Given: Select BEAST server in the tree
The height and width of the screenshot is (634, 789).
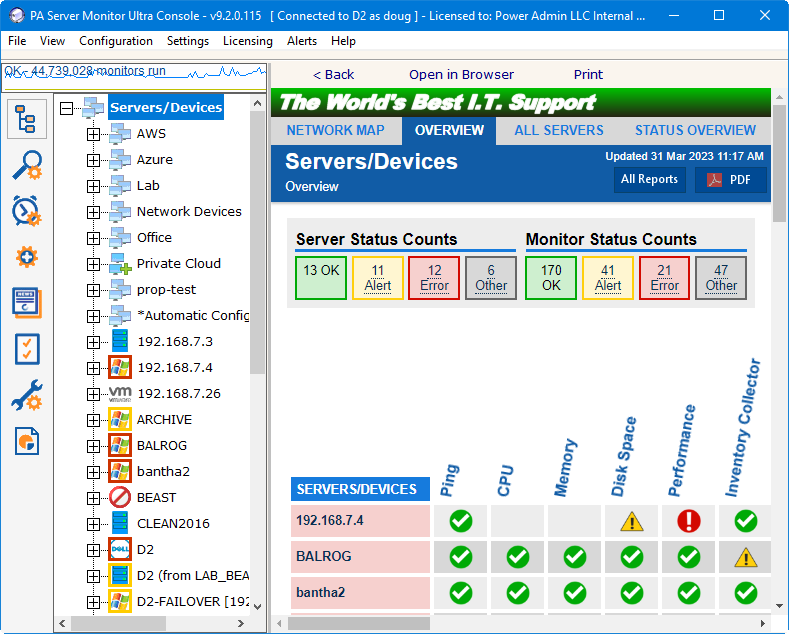Looking at the screenshot, I should pyautogui.click(x=156, y=498).
